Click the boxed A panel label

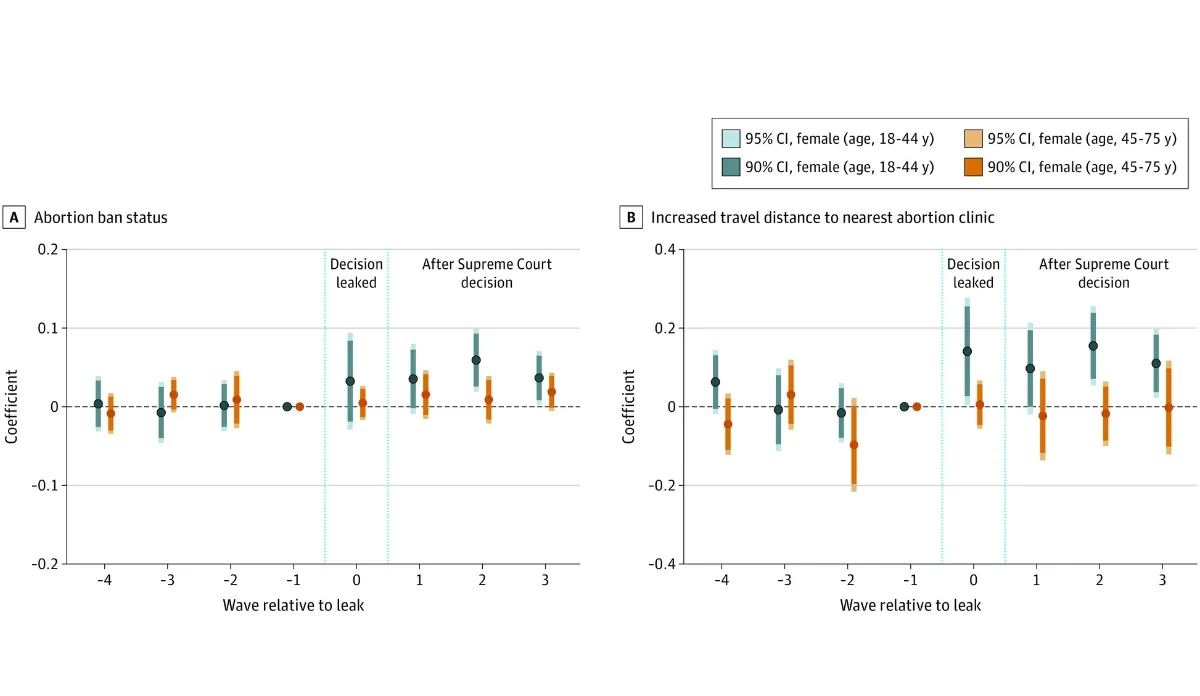pyautogui.click(x=14, y=217)
